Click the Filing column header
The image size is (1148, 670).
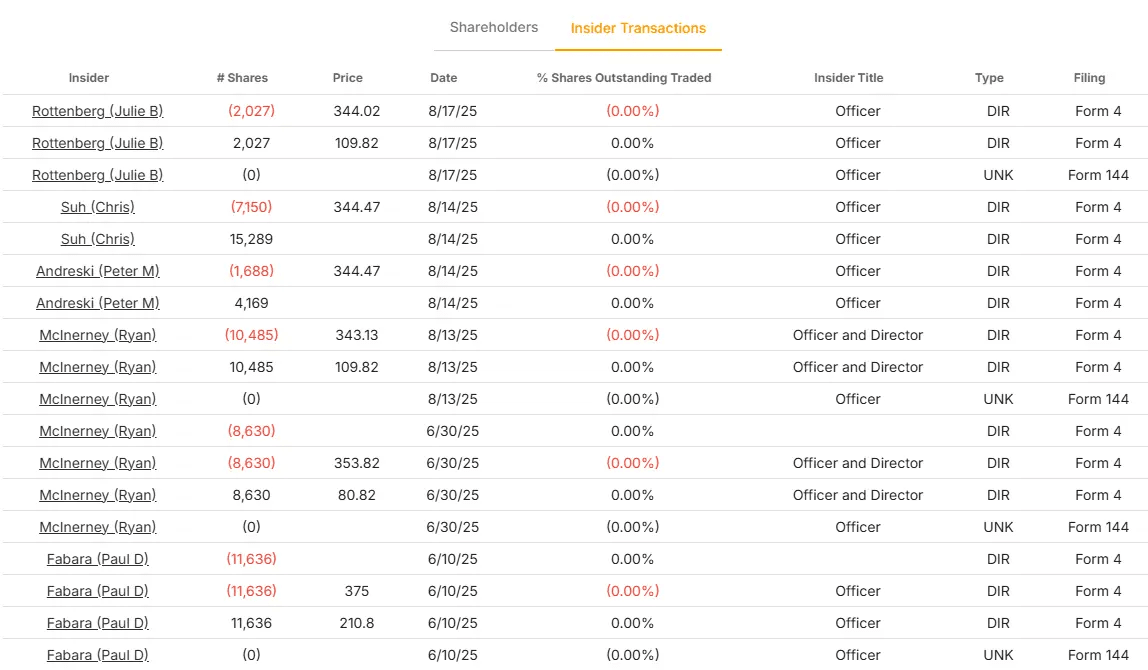coord(1090,78)
